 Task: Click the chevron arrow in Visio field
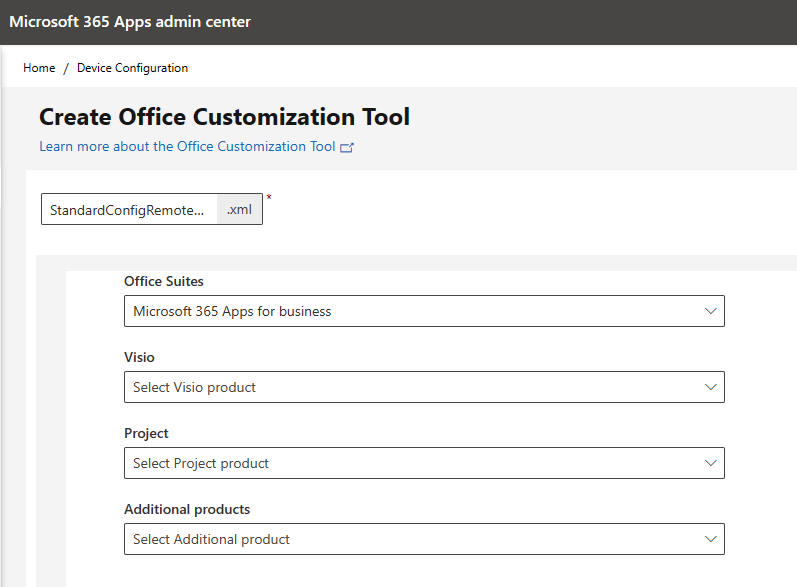pos(711,387)
